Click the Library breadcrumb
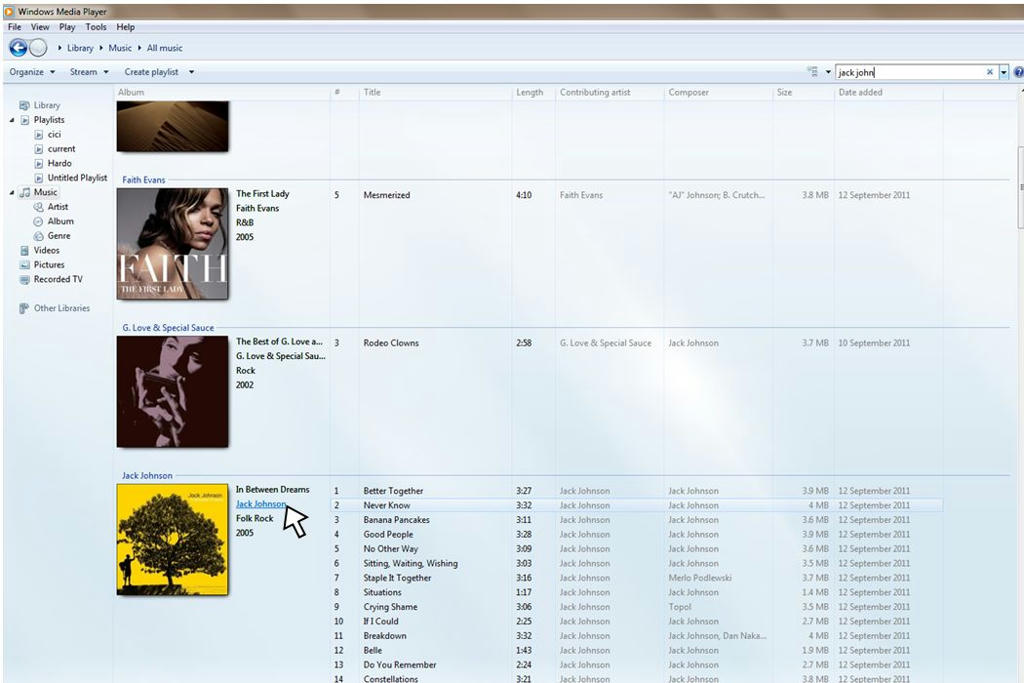 [x=80, y=48]
